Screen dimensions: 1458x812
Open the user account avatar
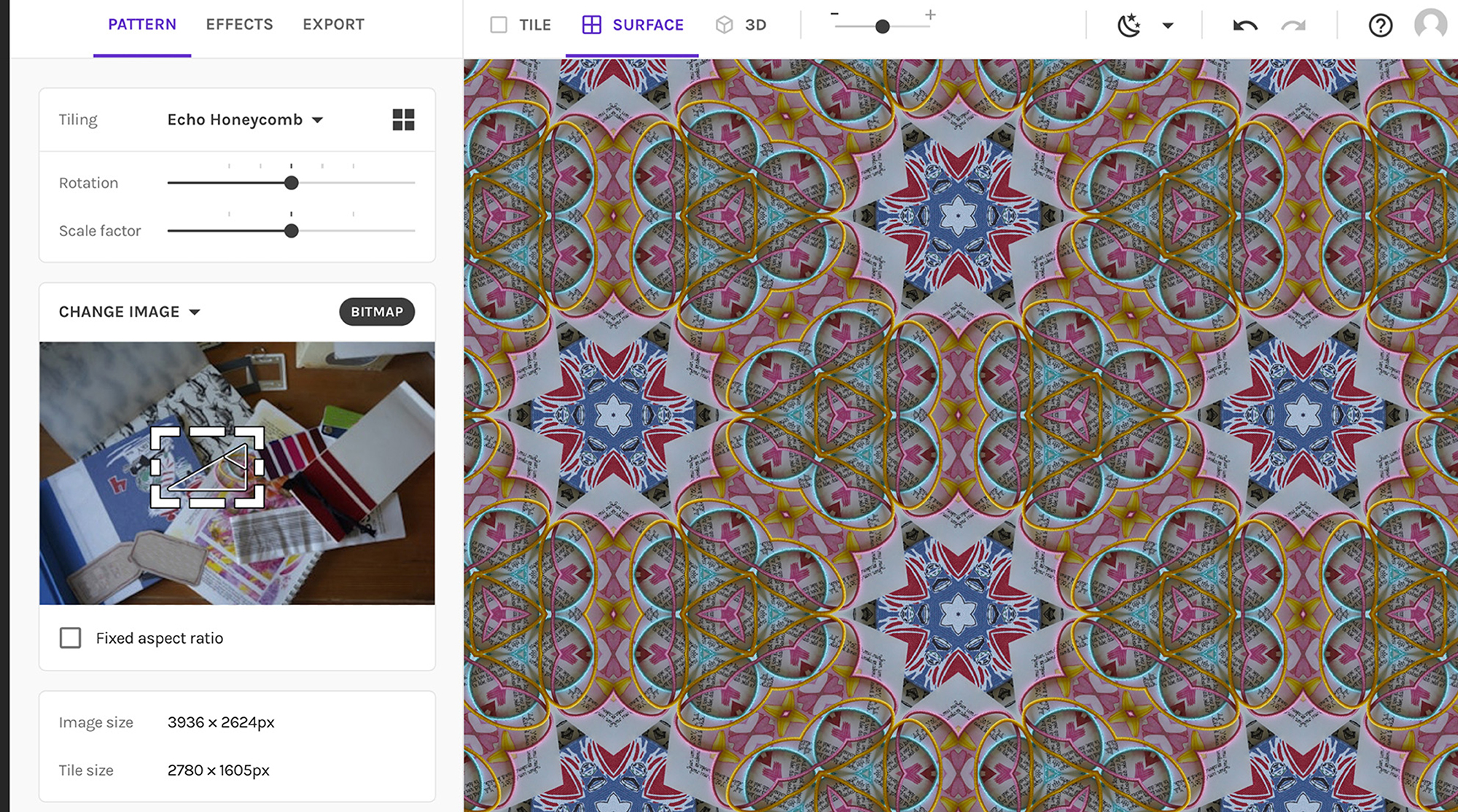point(1430,24)
